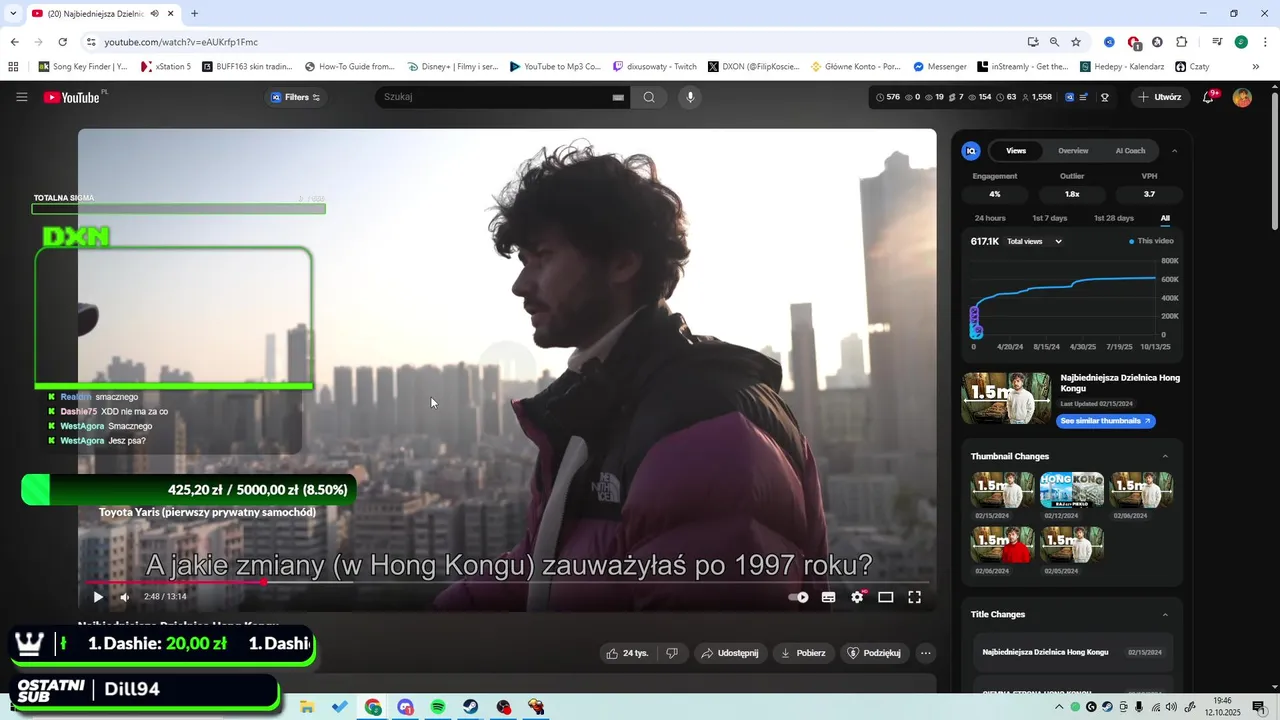Screen dimensions: 1280x720
Task: Select the 1st 28 days range
Action: tap(1114, 218)
